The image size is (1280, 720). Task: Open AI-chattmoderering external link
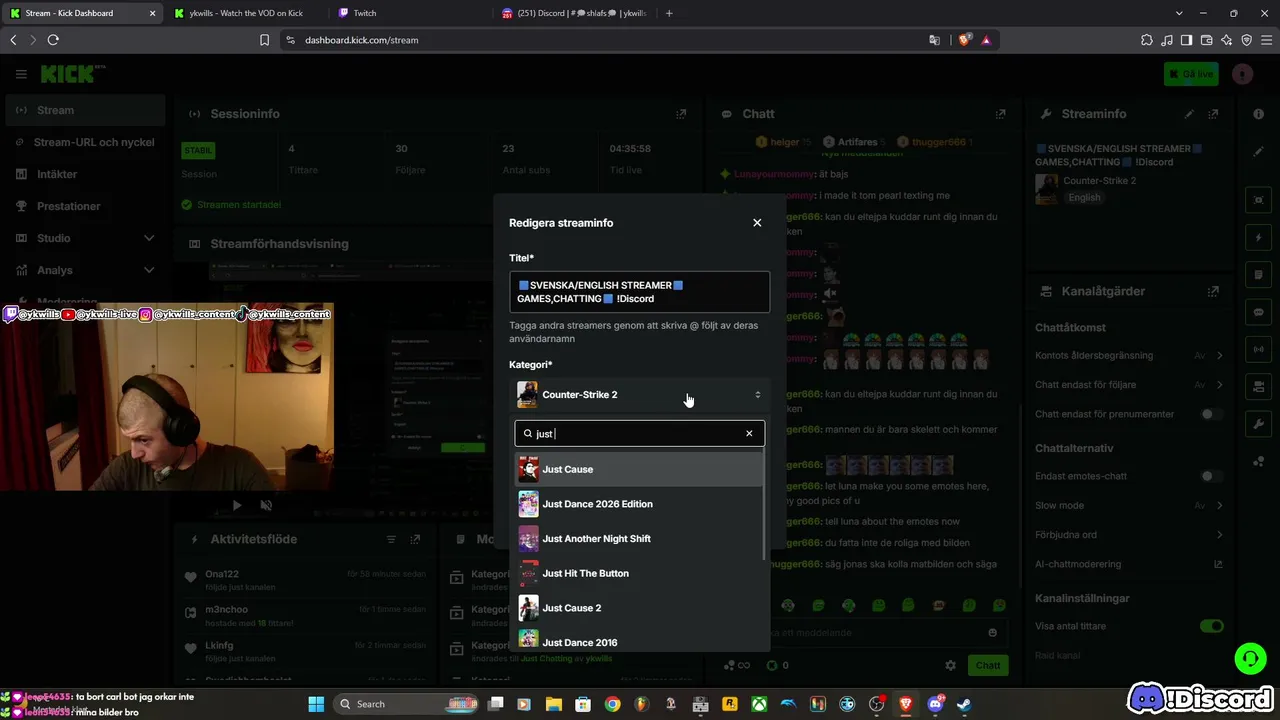[1218, 564]
